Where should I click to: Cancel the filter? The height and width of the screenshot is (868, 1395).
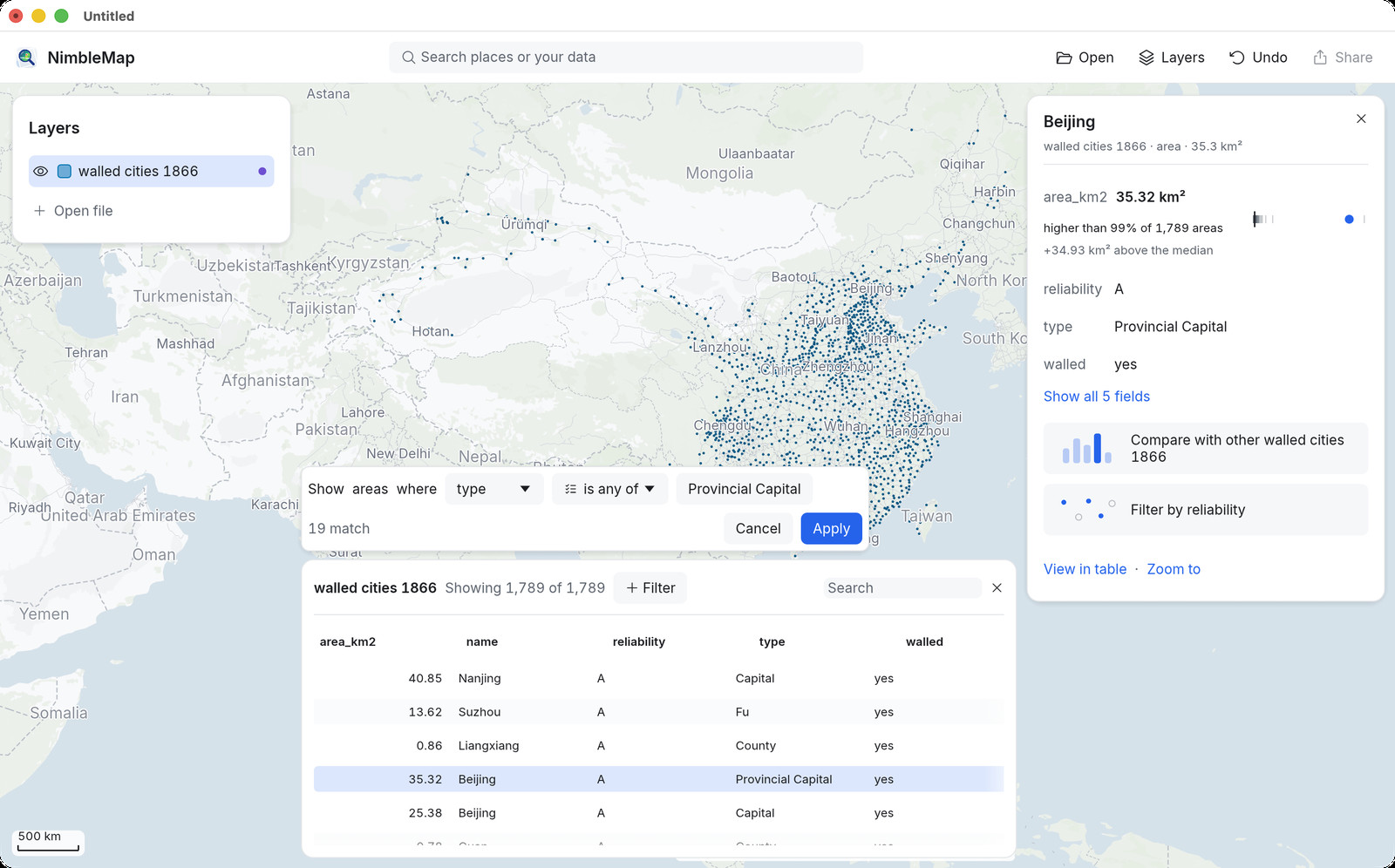click(x=759, y=528)
